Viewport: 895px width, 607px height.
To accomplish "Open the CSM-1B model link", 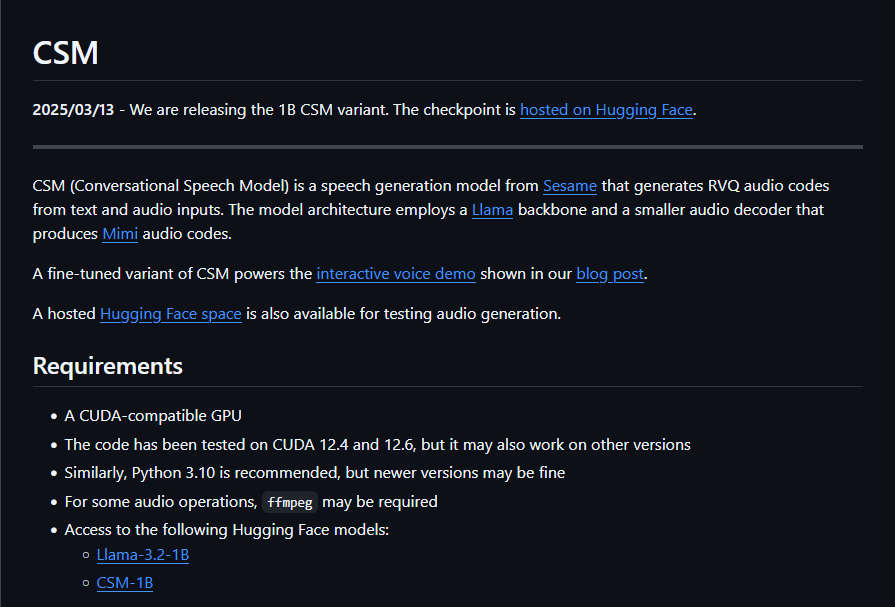I will (124, 582).
